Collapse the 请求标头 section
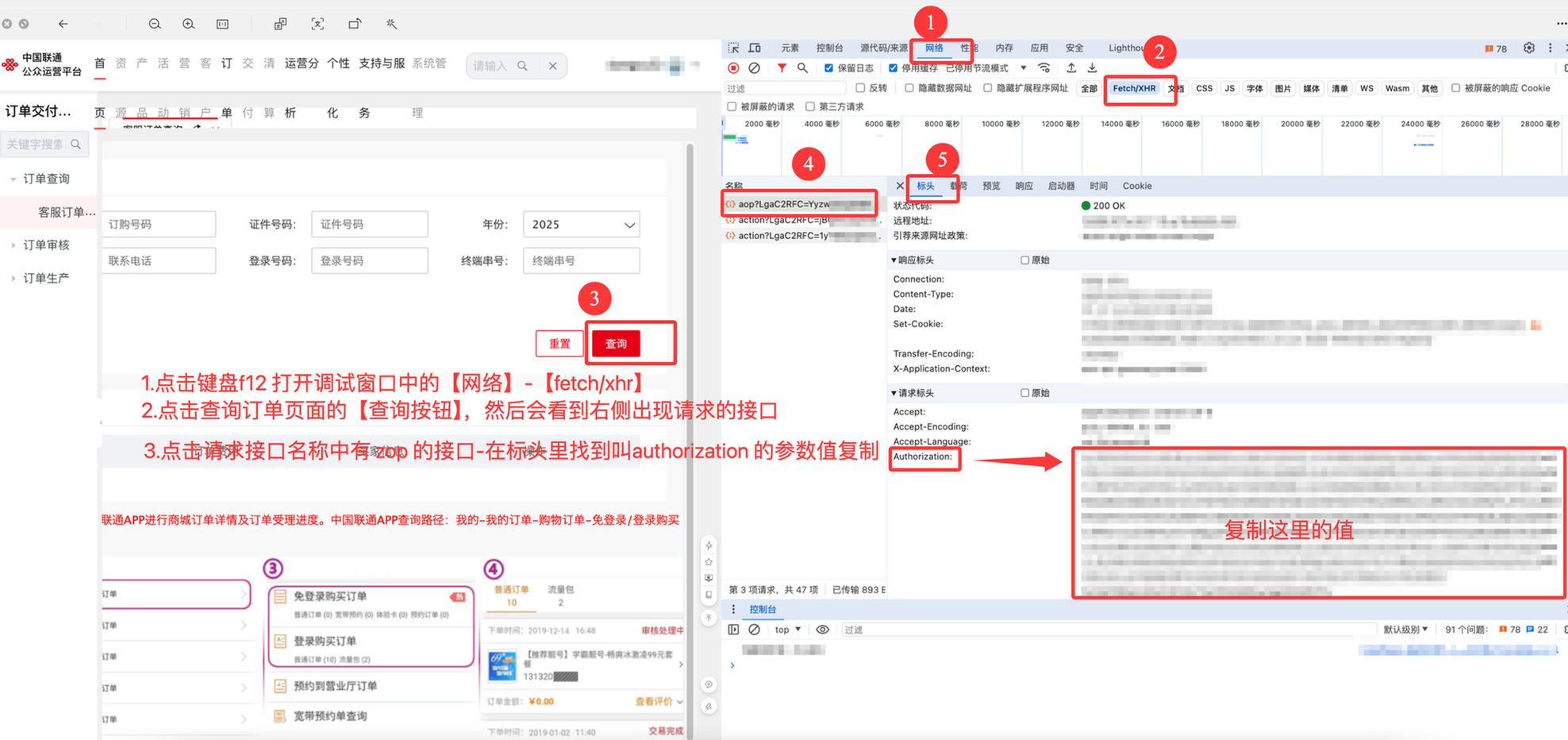 point(893,392)
